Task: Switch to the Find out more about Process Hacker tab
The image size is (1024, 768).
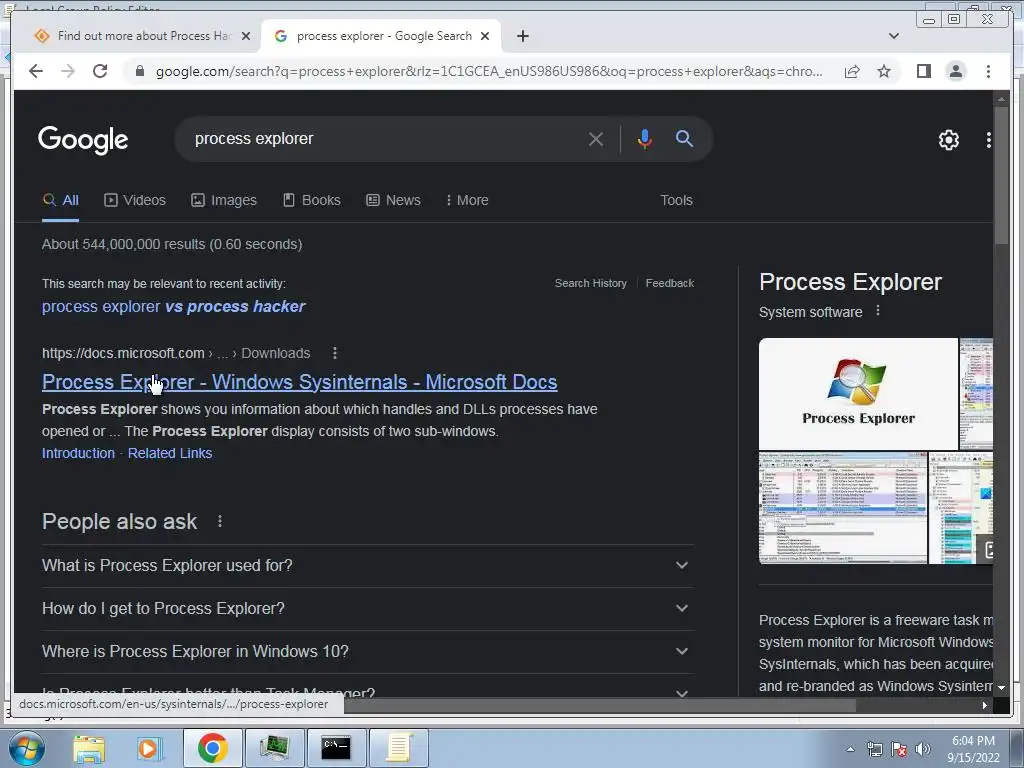Action: coord(144,36)
